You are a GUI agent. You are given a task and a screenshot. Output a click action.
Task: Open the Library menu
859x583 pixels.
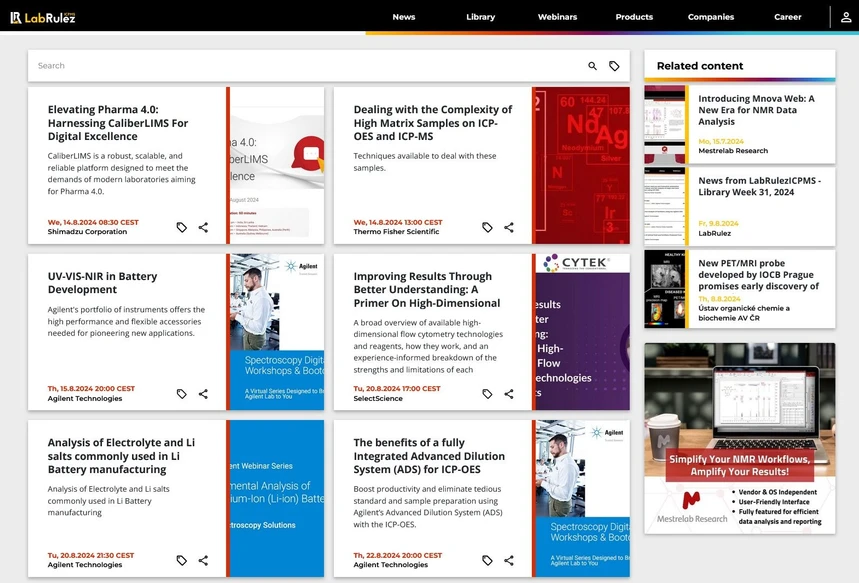coord(480,17)
